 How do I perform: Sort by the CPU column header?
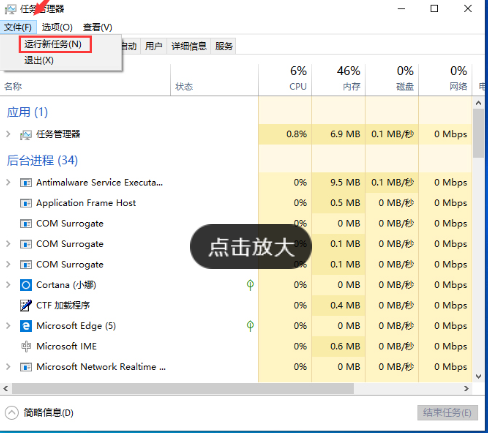[285, 79]
